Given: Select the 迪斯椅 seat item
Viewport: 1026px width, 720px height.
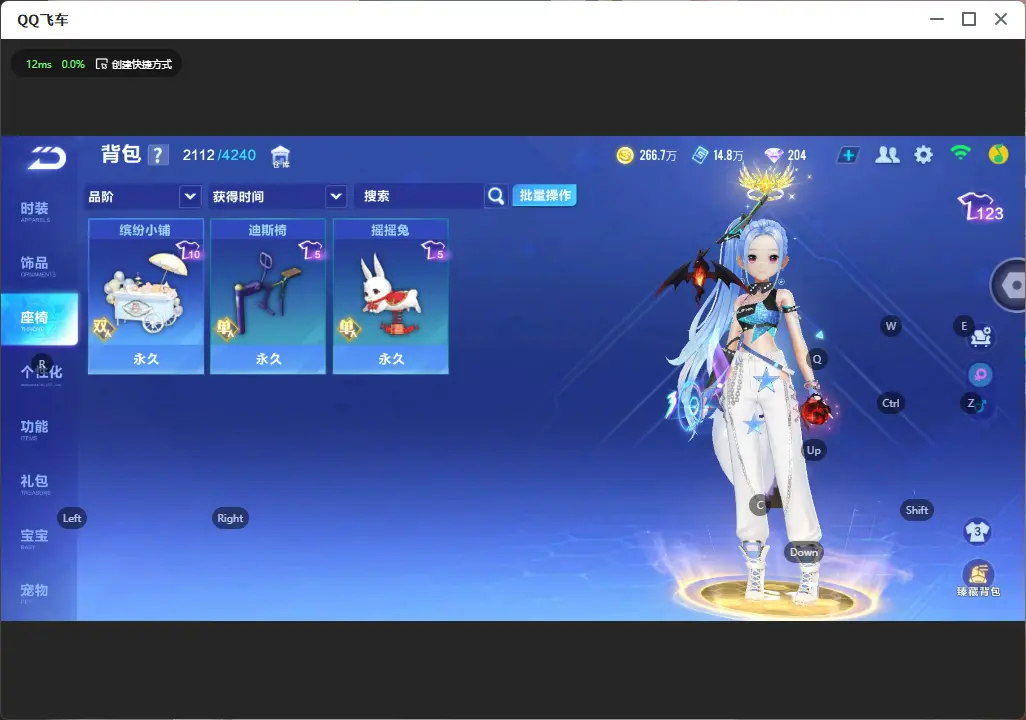Looking at the screenshot, I should coord(268,296).
